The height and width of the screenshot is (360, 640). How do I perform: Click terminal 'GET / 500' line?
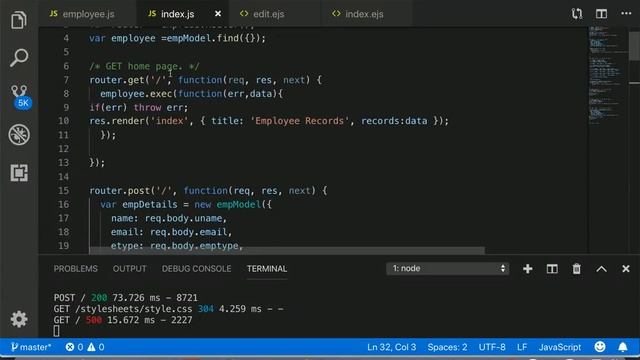coord(122,320)
